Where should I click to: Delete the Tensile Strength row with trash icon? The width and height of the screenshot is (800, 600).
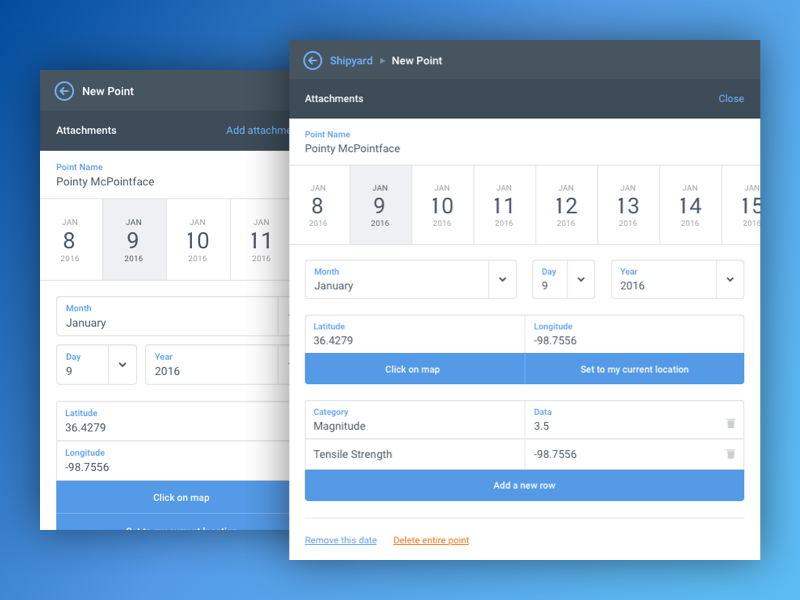730,454
